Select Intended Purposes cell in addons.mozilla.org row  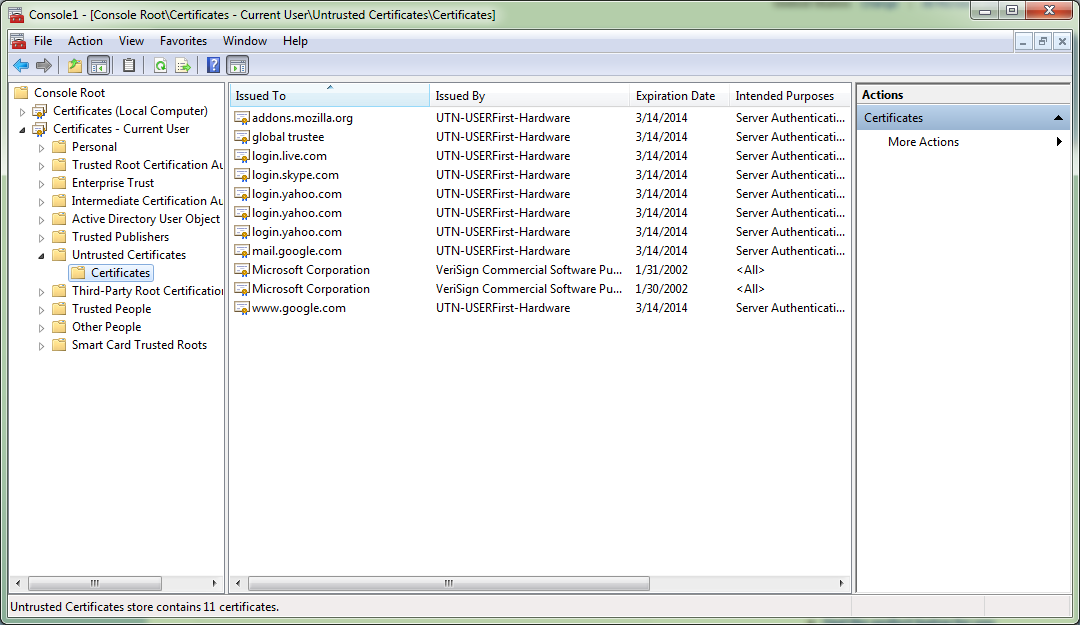coord(790,118)
